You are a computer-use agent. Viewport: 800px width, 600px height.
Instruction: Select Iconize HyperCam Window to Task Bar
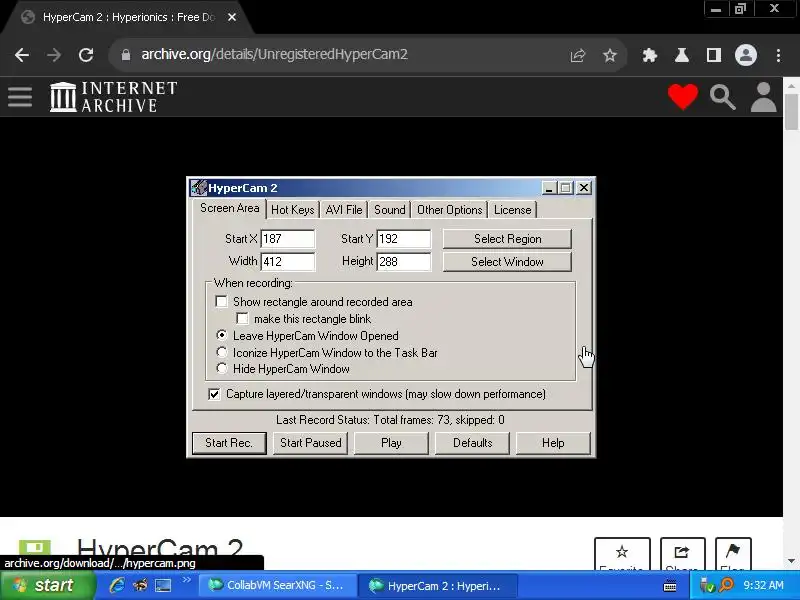pos(221,352)
